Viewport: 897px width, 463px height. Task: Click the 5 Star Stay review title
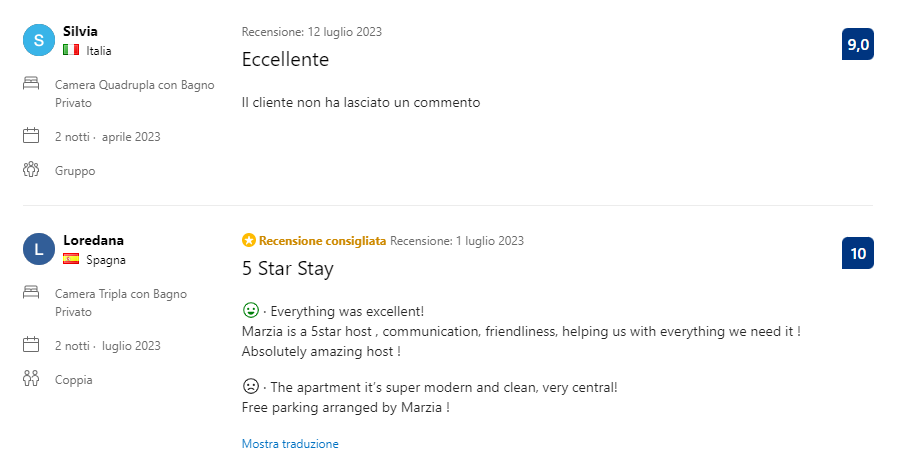[288, 268]
